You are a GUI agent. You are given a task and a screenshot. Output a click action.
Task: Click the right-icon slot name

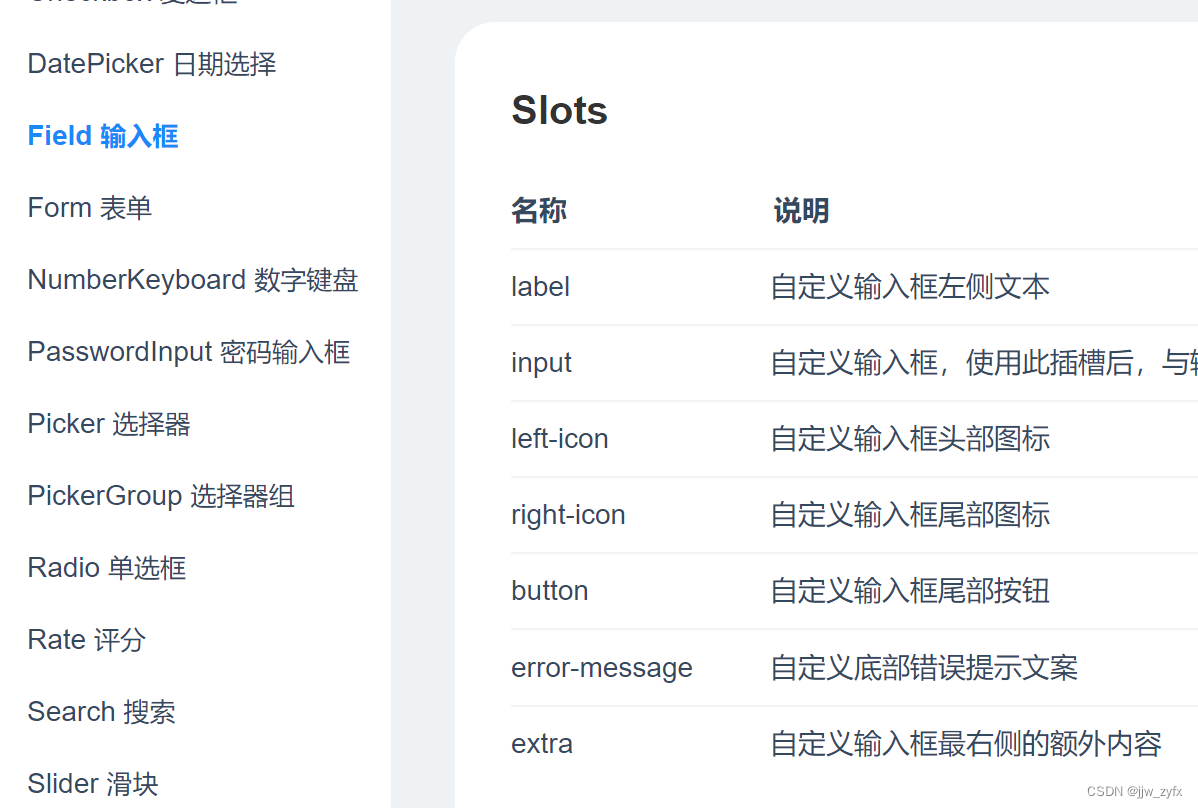tap(568, 514)
